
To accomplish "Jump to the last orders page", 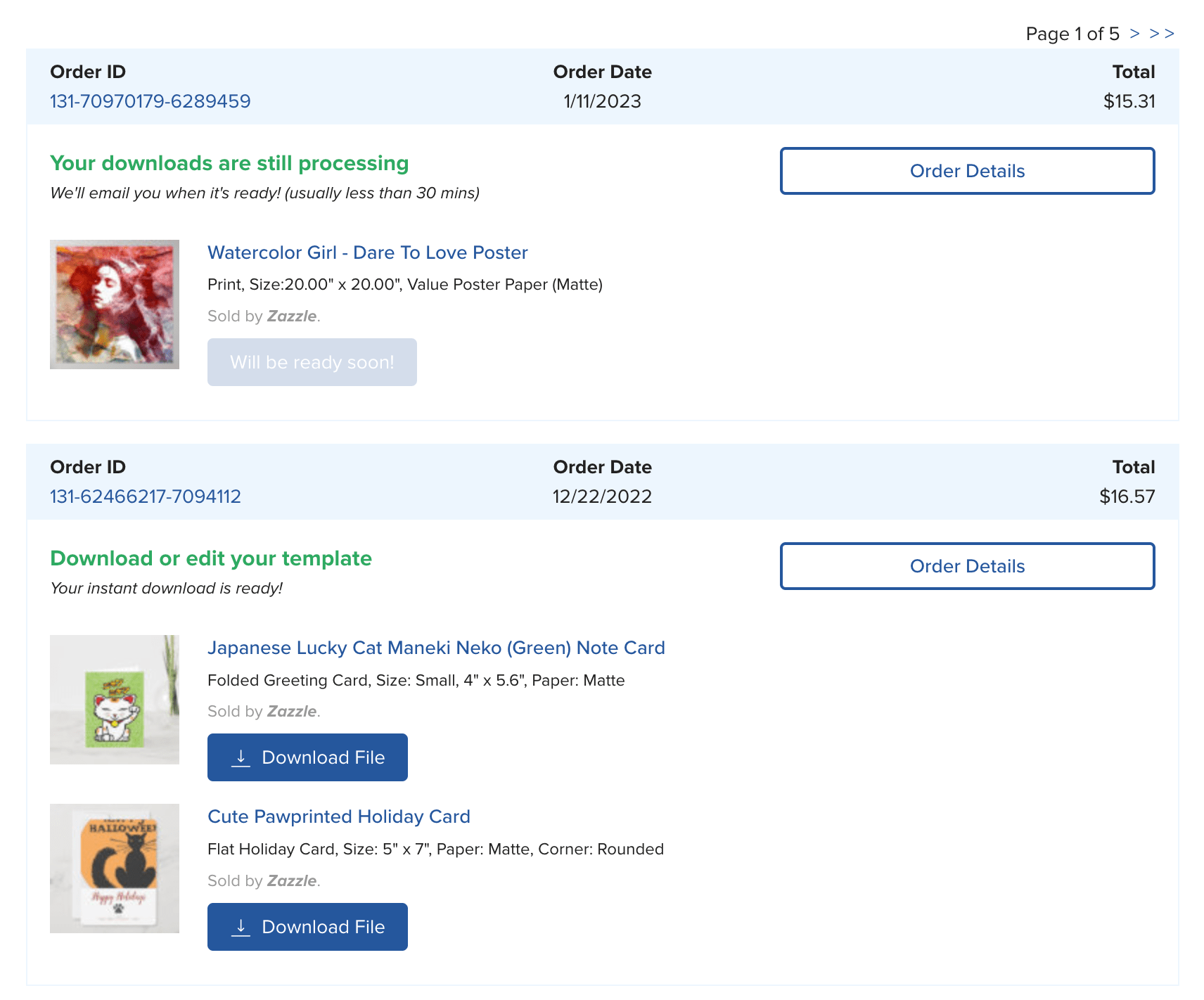I will (1161, 33).
